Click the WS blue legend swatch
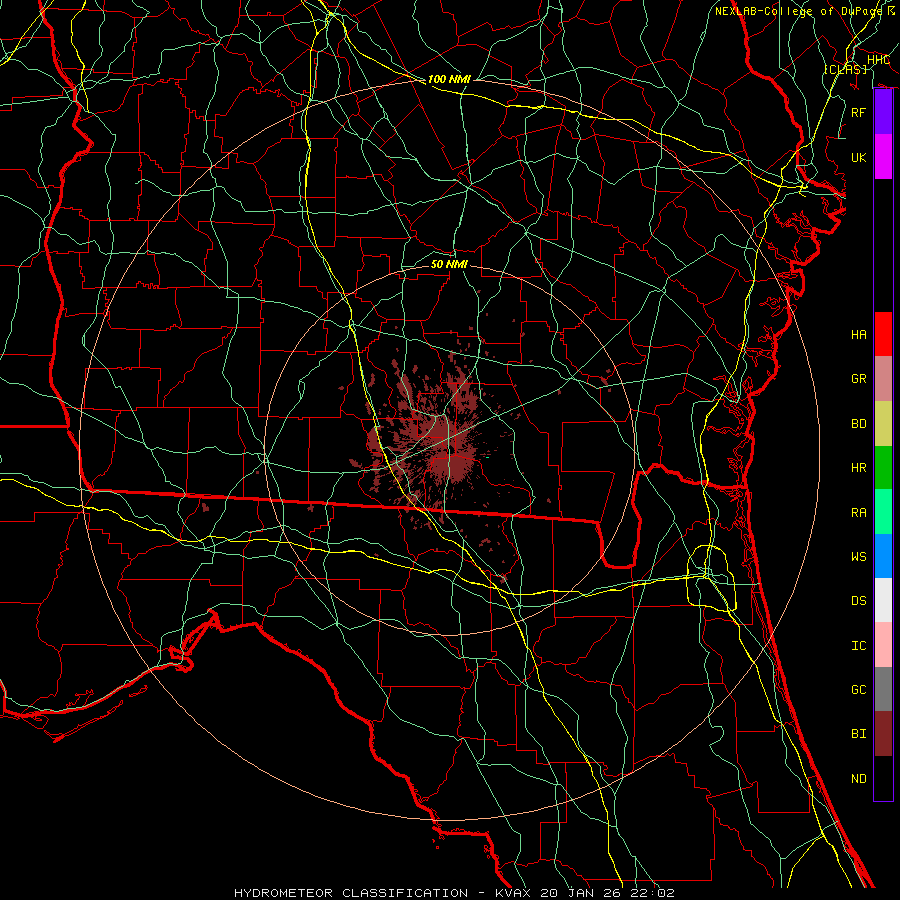 (x=883, y=556)
